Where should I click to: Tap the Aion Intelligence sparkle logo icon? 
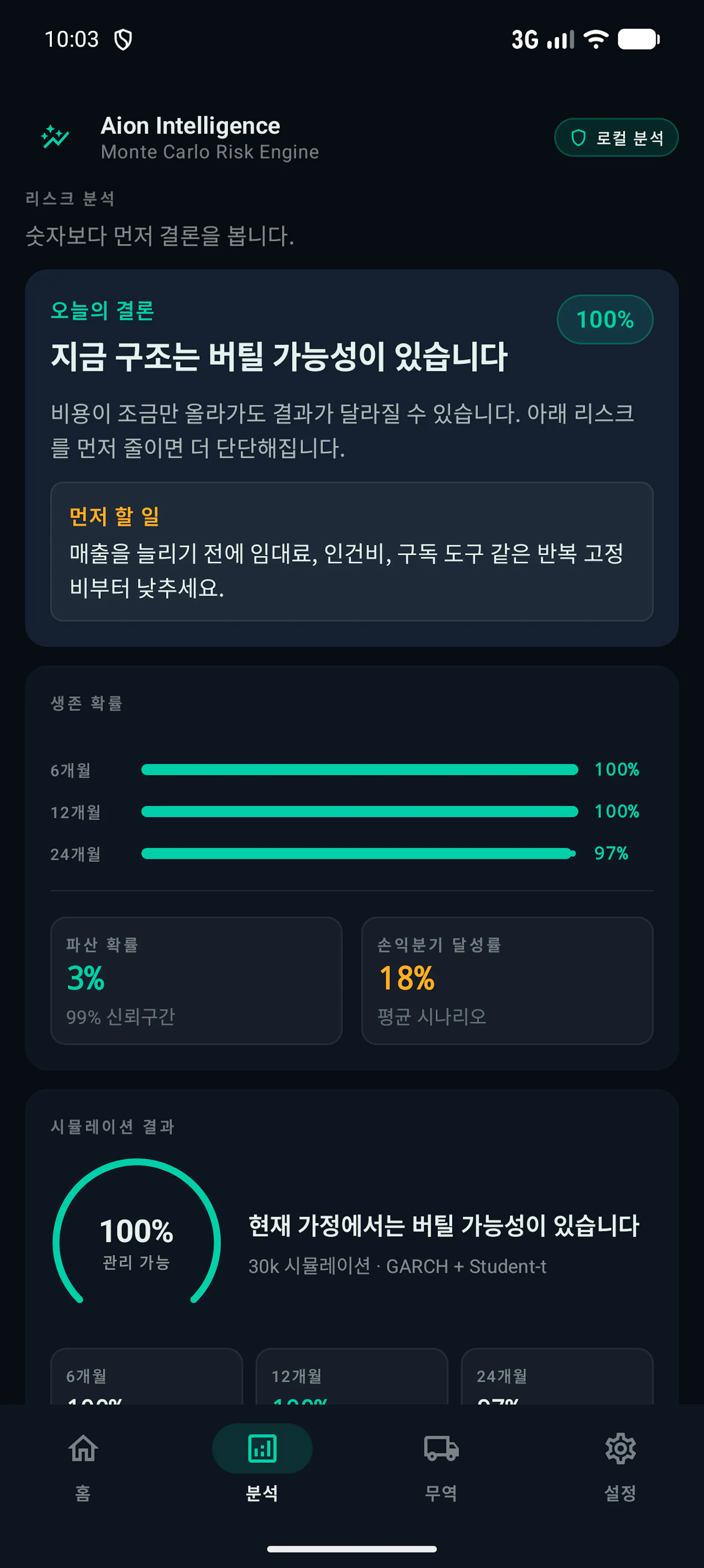tap(55, 137)
